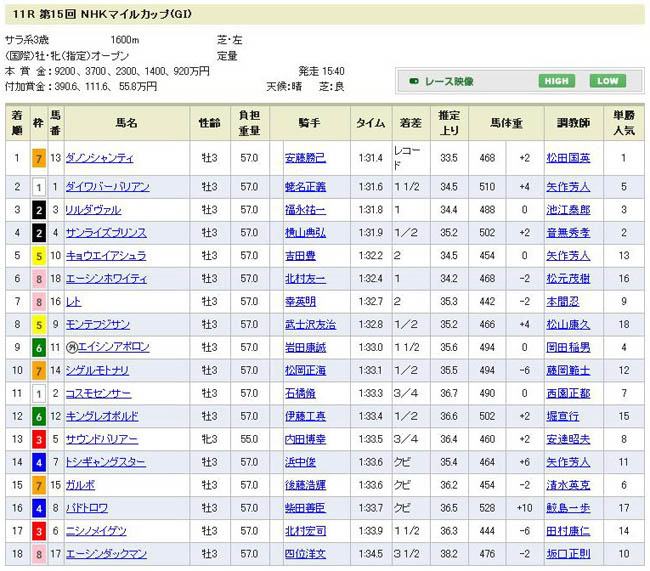
Task: Open horse page for ダイワバーバリアン
Action: point(107,186)
